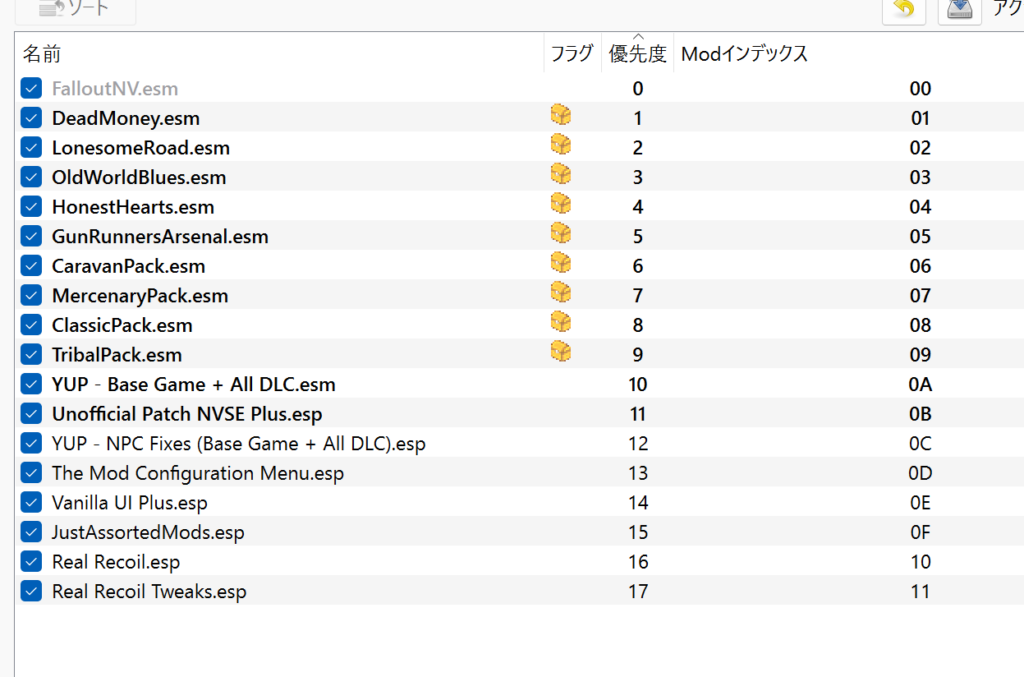Toggle the JustAssortedMods.esp checkbox
This screenshot has width=1024, height=677.
(x=32, y=532)
